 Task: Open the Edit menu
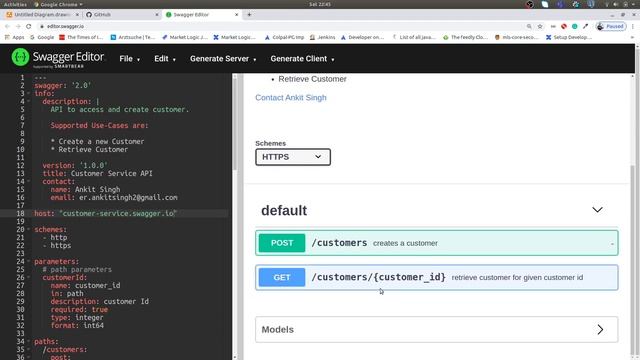165,59
